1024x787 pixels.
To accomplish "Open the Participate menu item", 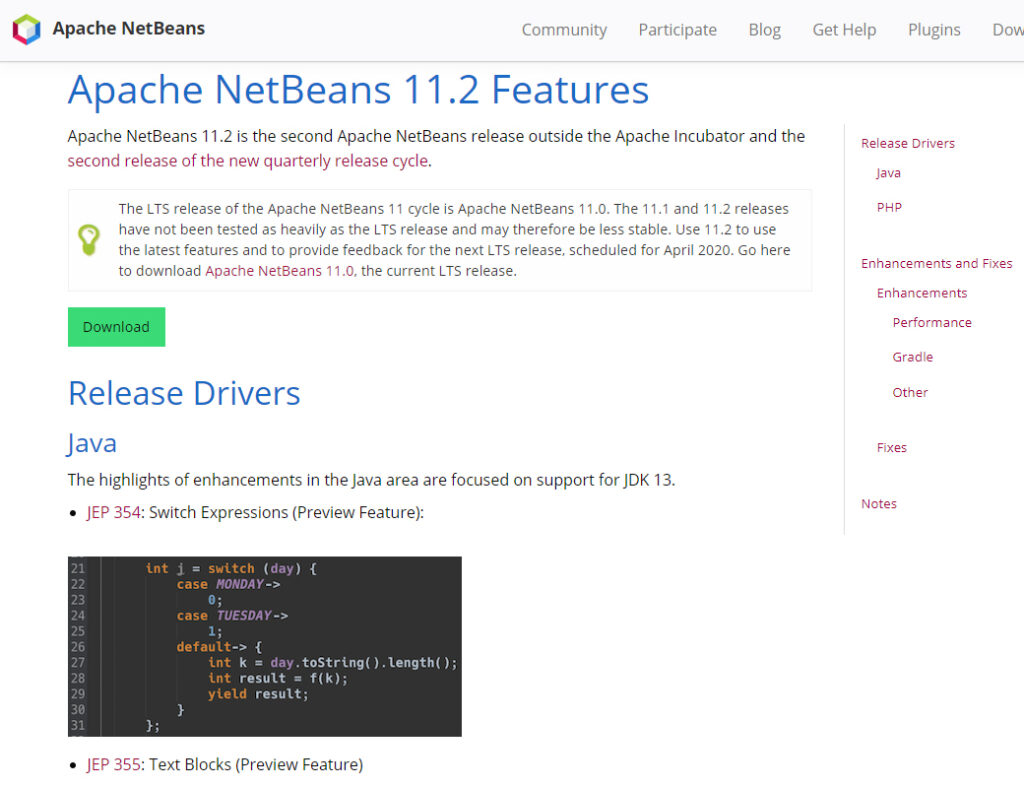I will point(677,30).
